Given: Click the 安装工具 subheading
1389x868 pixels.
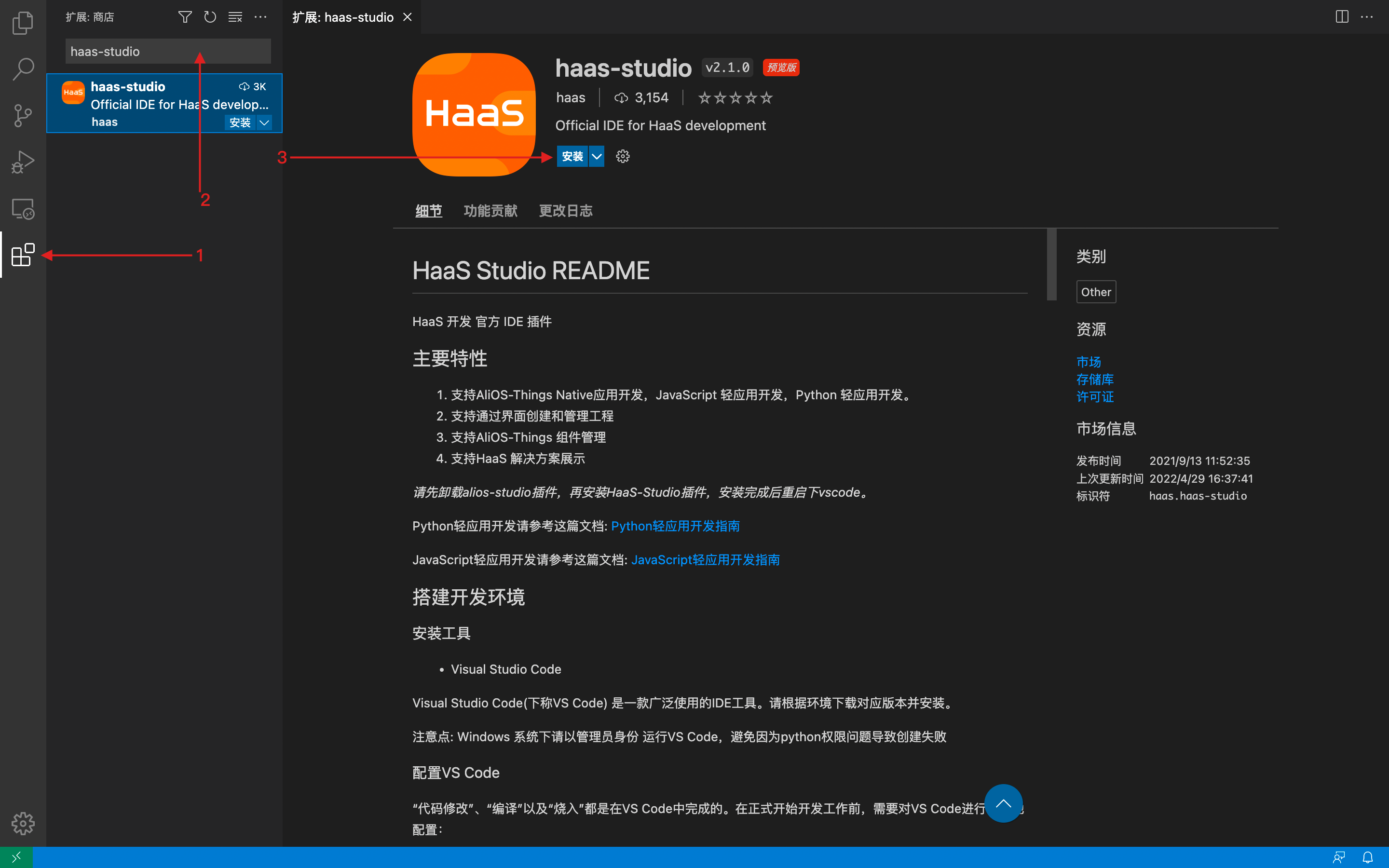Looking at the screenshot, I should coord(441,633).
